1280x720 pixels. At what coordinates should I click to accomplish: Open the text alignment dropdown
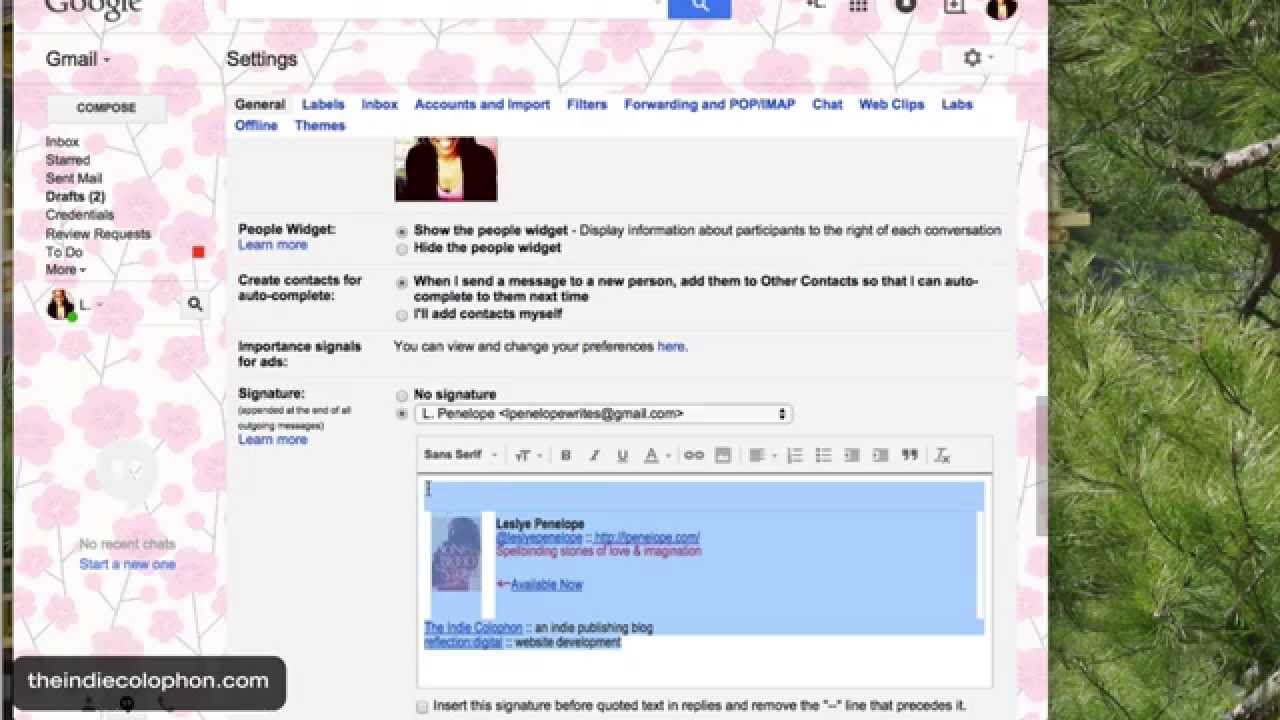762,455
